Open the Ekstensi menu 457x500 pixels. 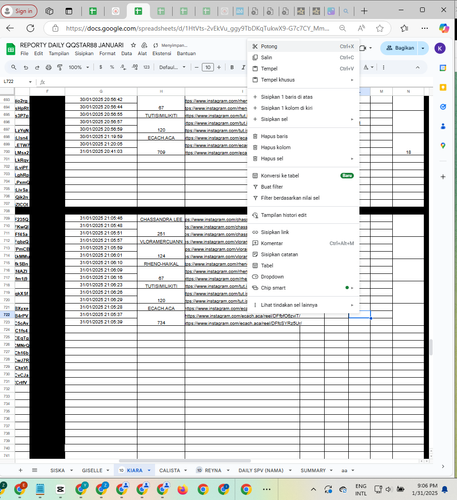point(162,53)
